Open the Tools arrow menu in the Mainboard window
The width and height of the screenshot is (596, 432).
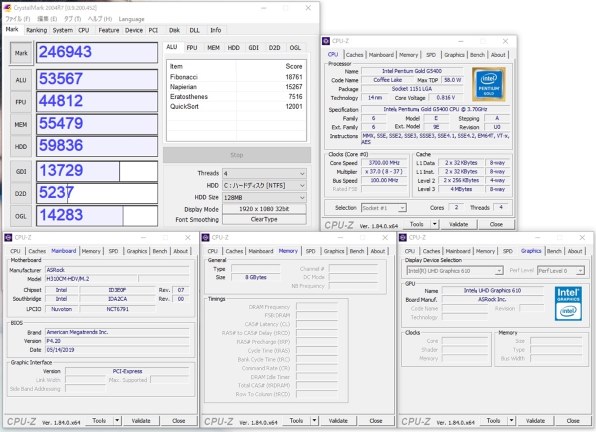click(117, 421)
